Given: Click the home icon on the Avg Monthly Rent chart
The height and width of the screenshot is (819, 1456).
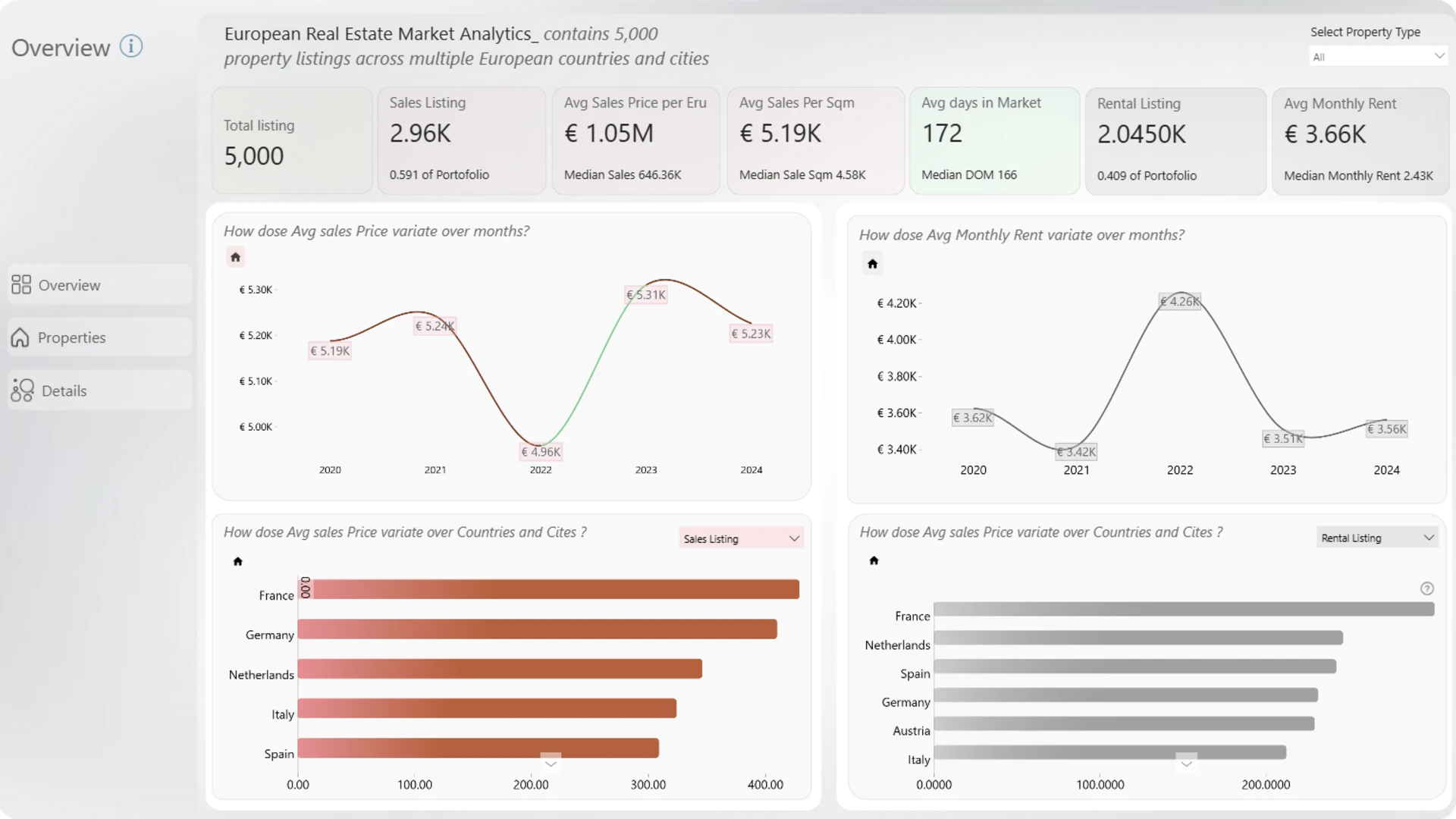Looking at the screenshot, I should coord(872,264).
